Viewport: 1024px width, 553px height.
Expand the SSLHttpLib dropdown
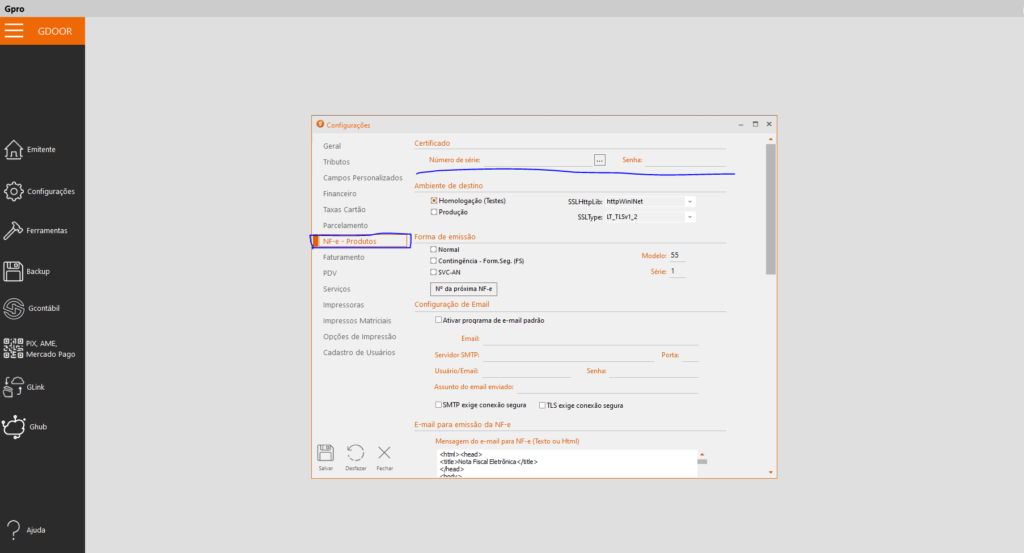point(689,201)
